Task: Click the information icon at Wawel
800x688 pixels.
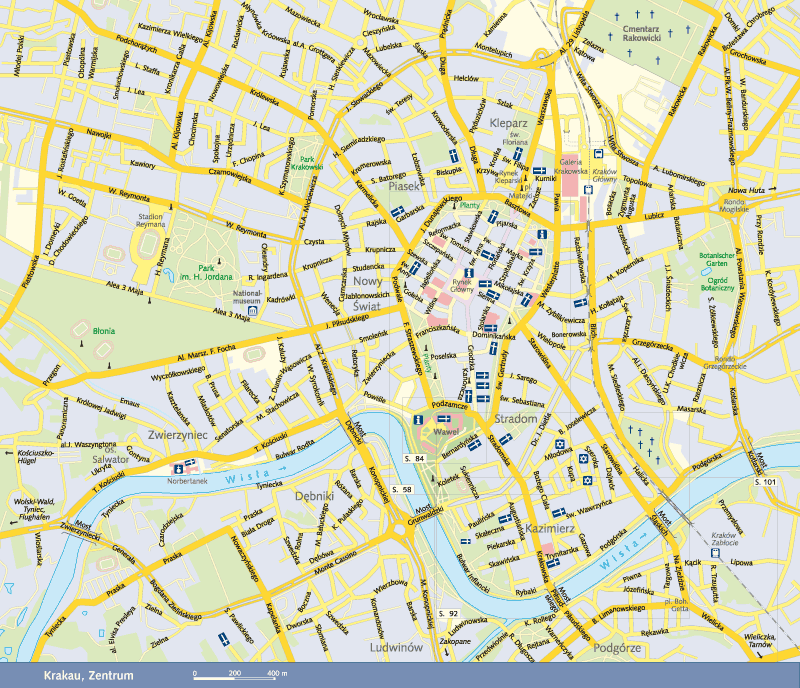Action: [x=417, y=421]
